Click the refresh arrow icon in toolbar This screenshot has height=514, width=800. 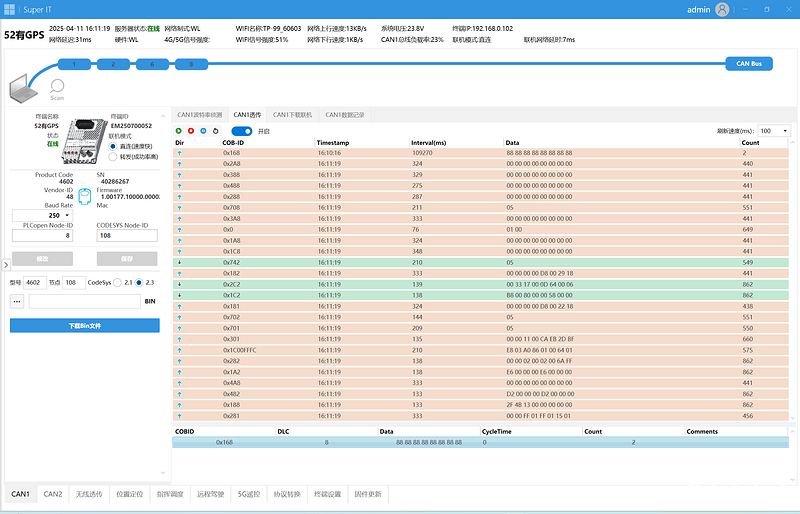pyautogui.click(x=216, y=131)
